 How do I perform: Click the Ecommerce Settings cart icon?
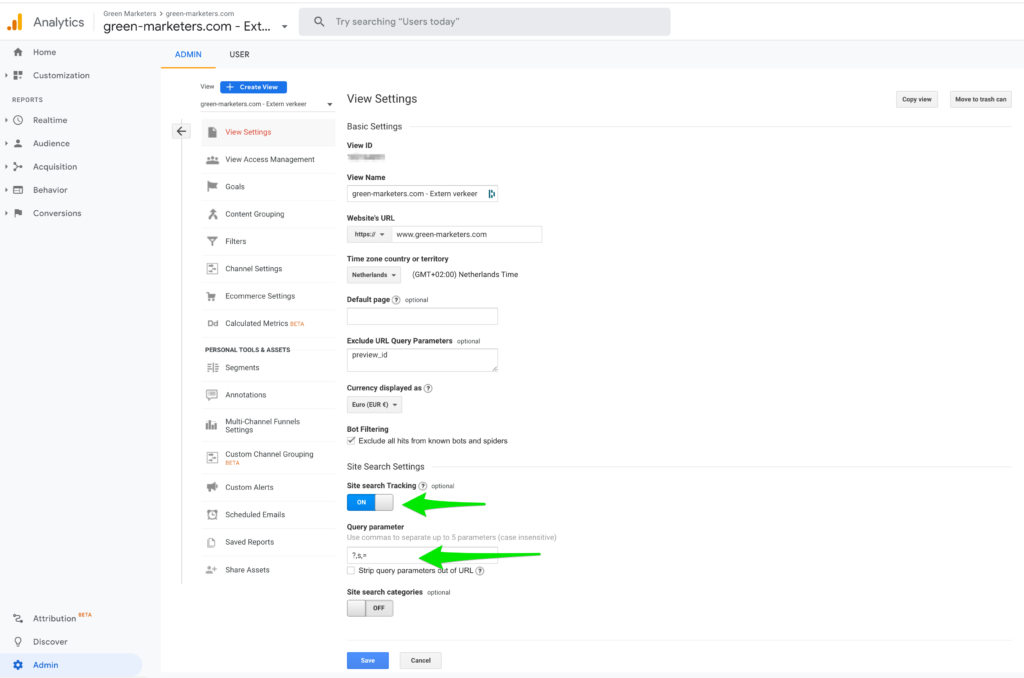[212, 296]
